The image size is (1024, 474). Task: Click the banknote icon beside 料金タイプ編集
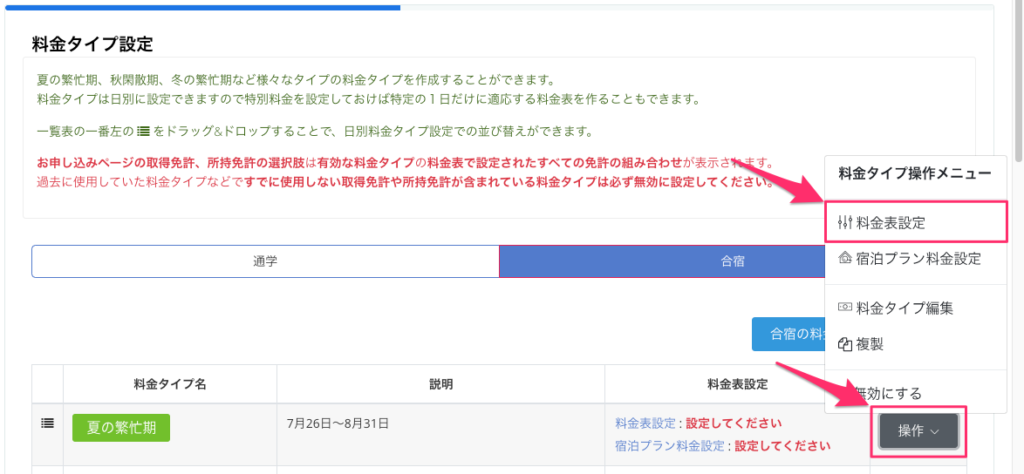844,308
